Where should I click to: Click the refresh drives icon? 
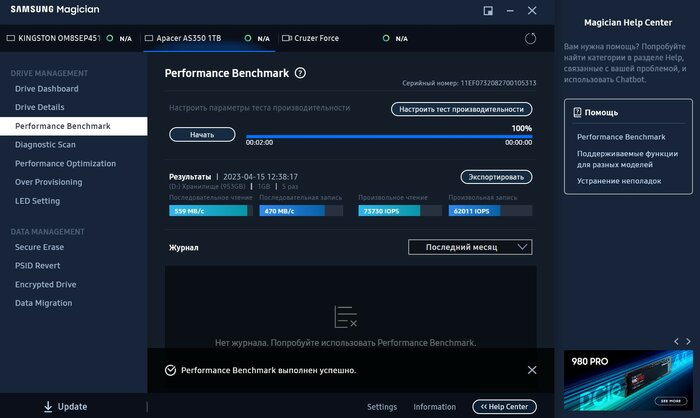(x=530, y=38)
